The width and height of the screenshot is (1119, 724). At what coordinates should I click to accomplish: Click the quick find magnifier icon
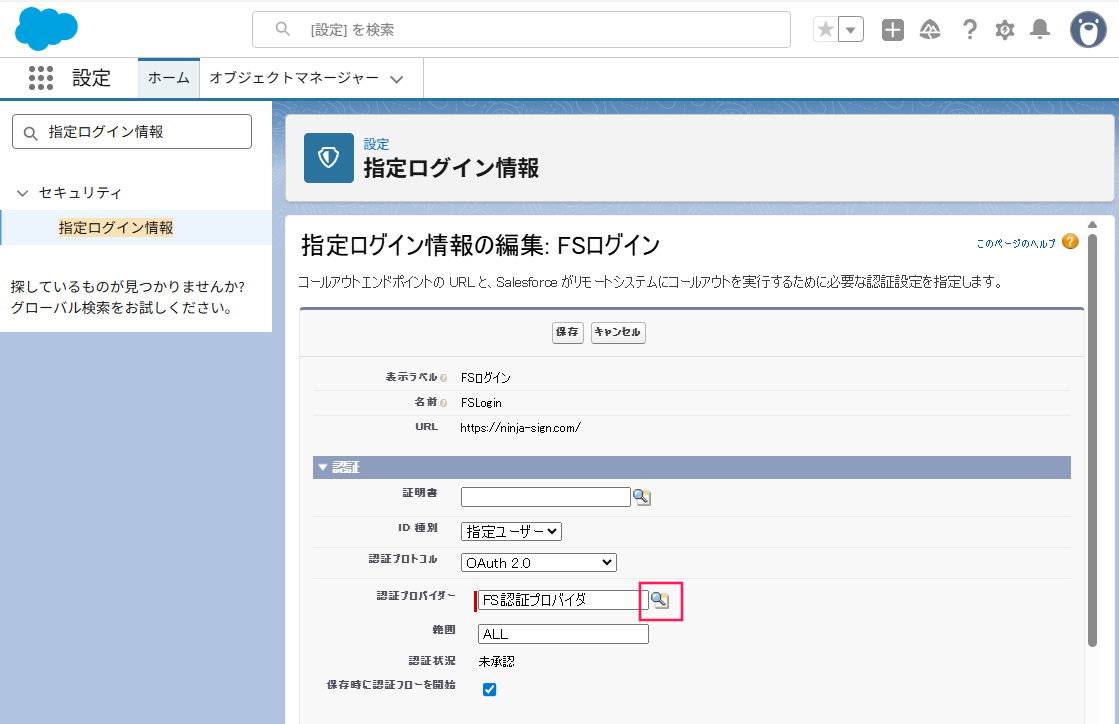[30, 133]
